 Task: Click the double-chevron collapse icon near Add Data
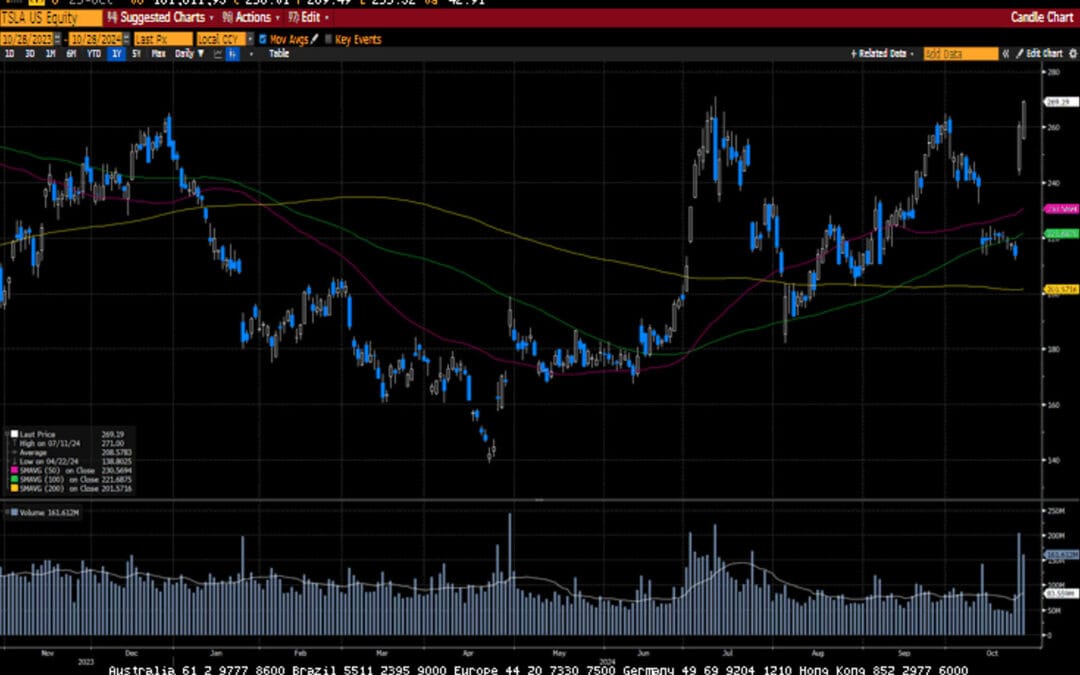point(1007,54)
